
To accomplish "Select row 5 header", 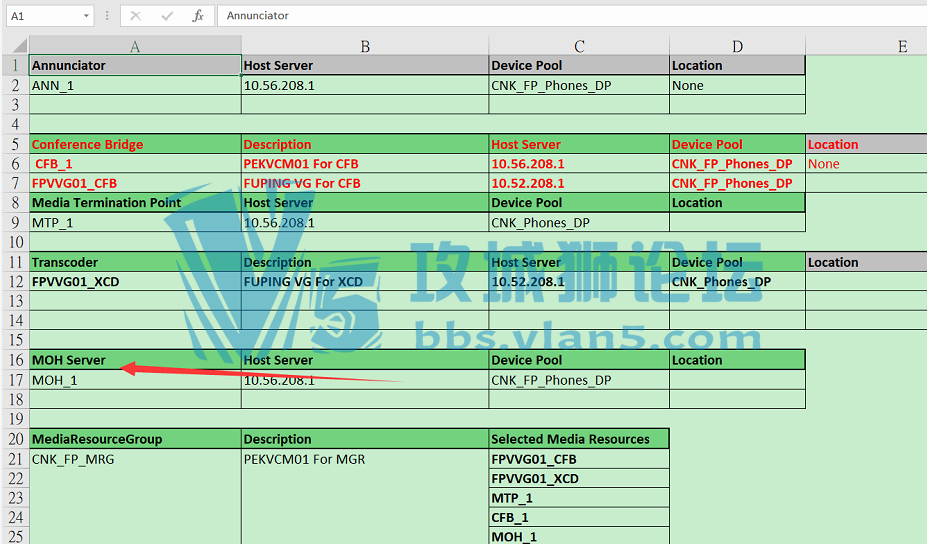I will (x=15, y=144).
